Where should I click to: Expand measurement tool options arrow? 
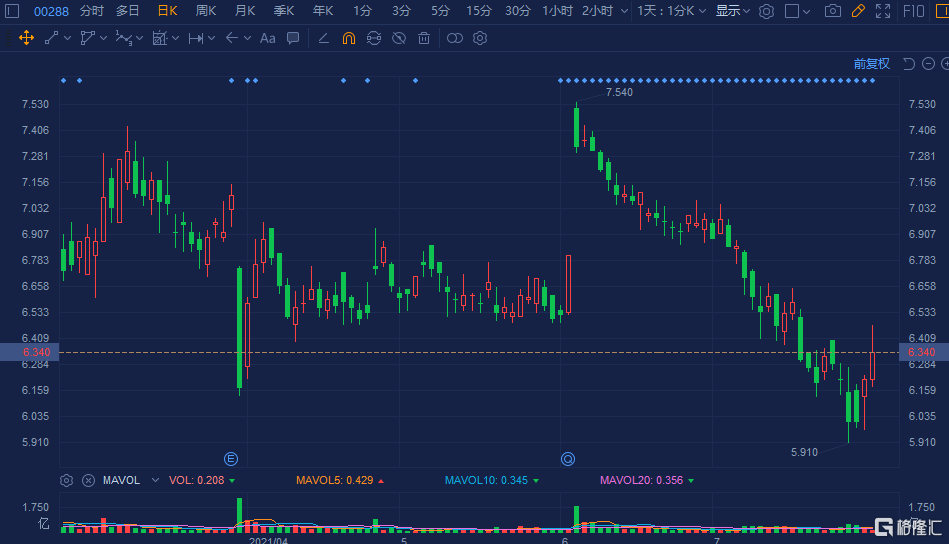click(x=176, y=38)
